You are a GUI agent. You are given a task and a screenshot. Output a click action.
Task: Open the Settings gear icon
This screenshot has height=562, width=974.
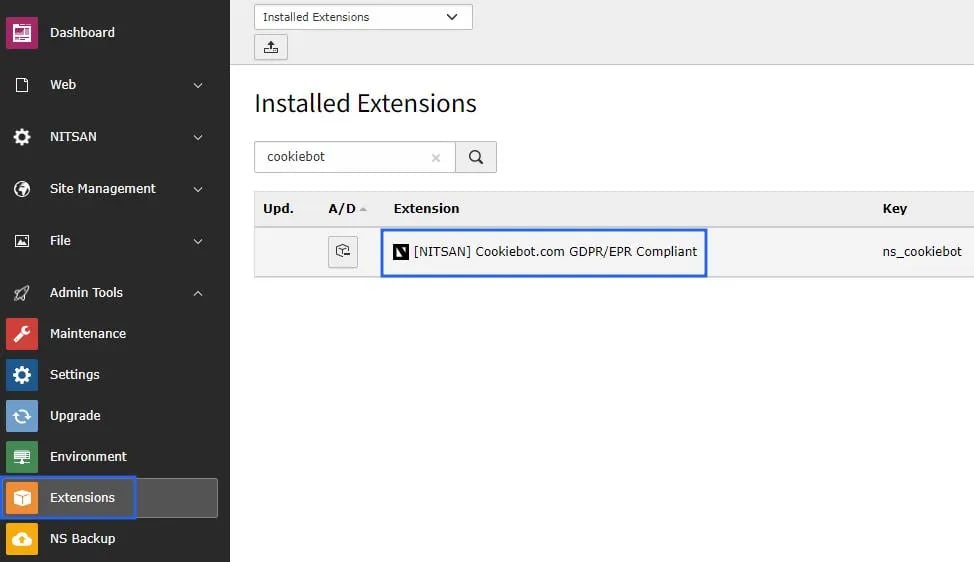pos(22,374)
